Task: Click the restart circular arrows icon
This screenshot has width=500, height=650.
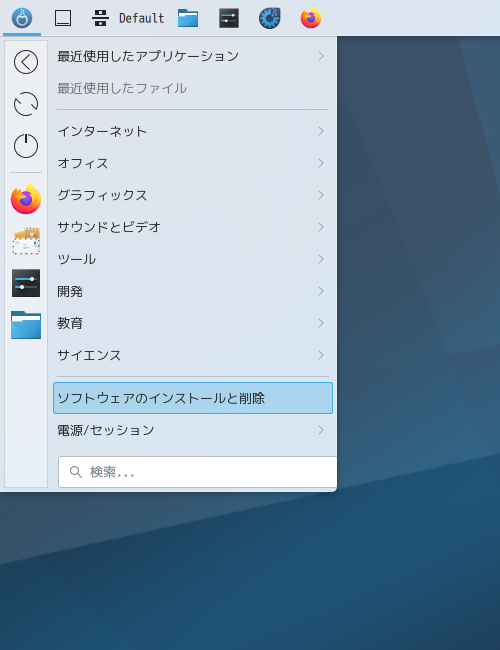Action: pos(26,104)
